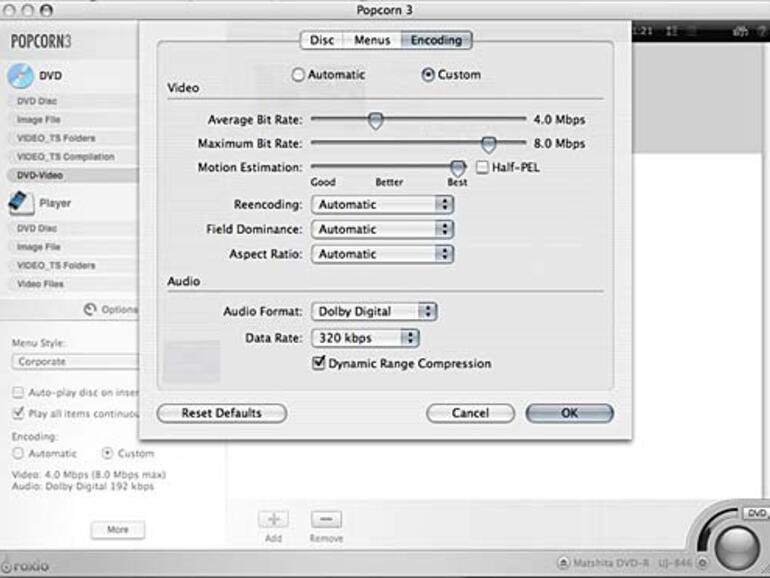Select DVD-Video in sidebar
Viewport: 770px width, 578px height.
[73, 175]
